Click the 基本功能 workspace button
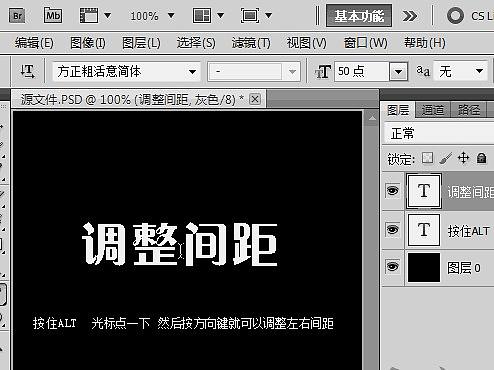The height and width of the screenshot is (370, 494). 359,16
